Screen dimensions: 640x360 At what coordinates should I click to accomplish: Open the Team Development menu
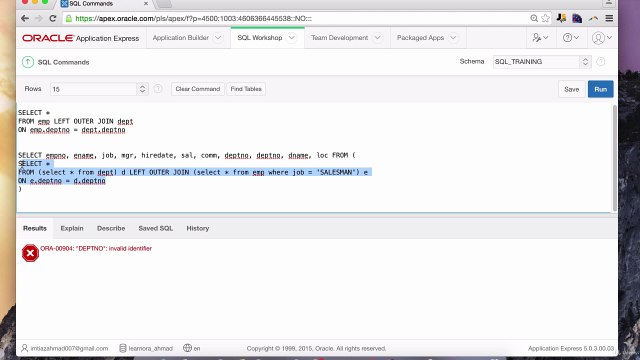pyautogui.click(x=340, y=38)
